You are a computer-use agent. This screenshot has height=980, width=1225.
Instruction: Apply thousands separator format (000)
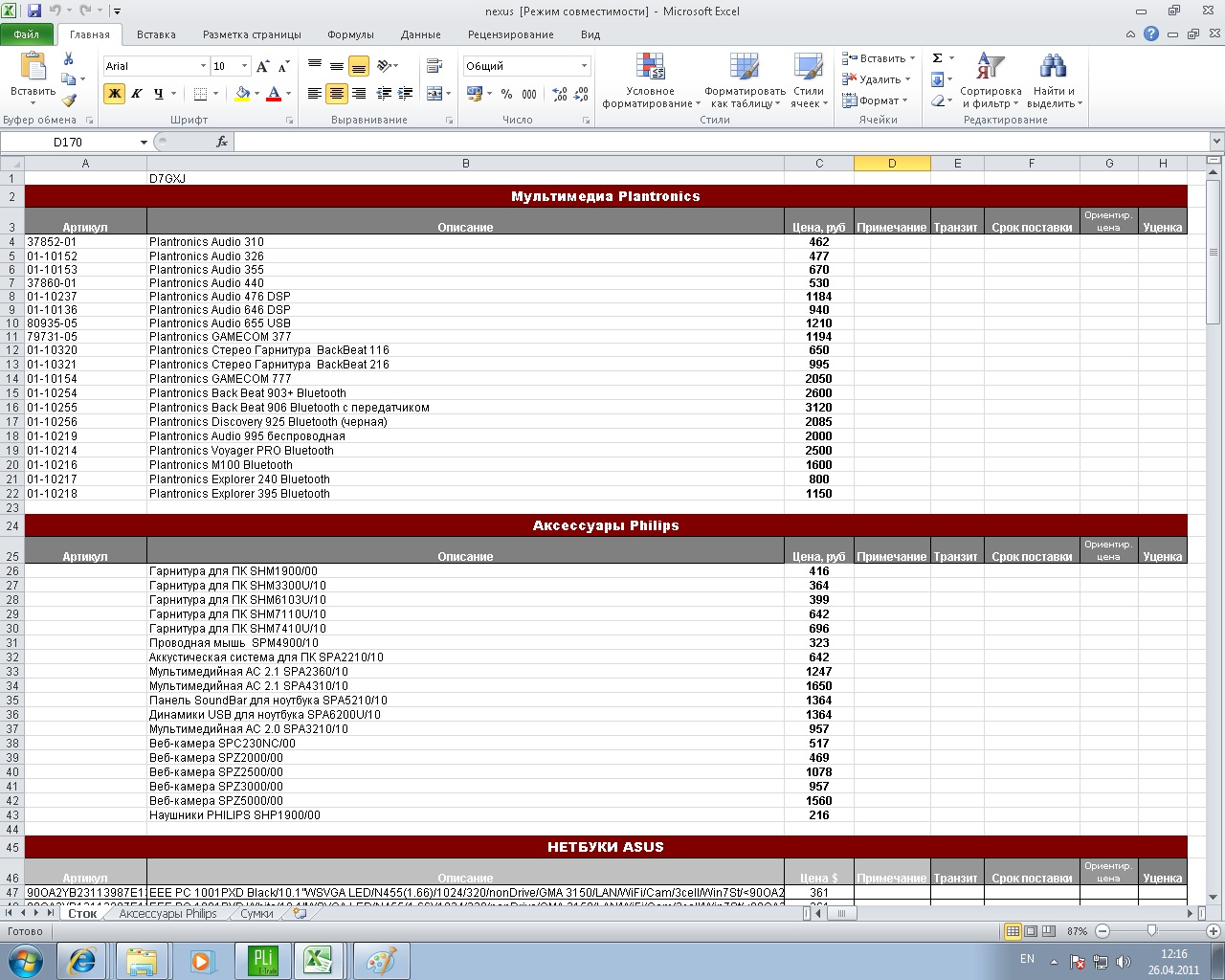[529, 94]
